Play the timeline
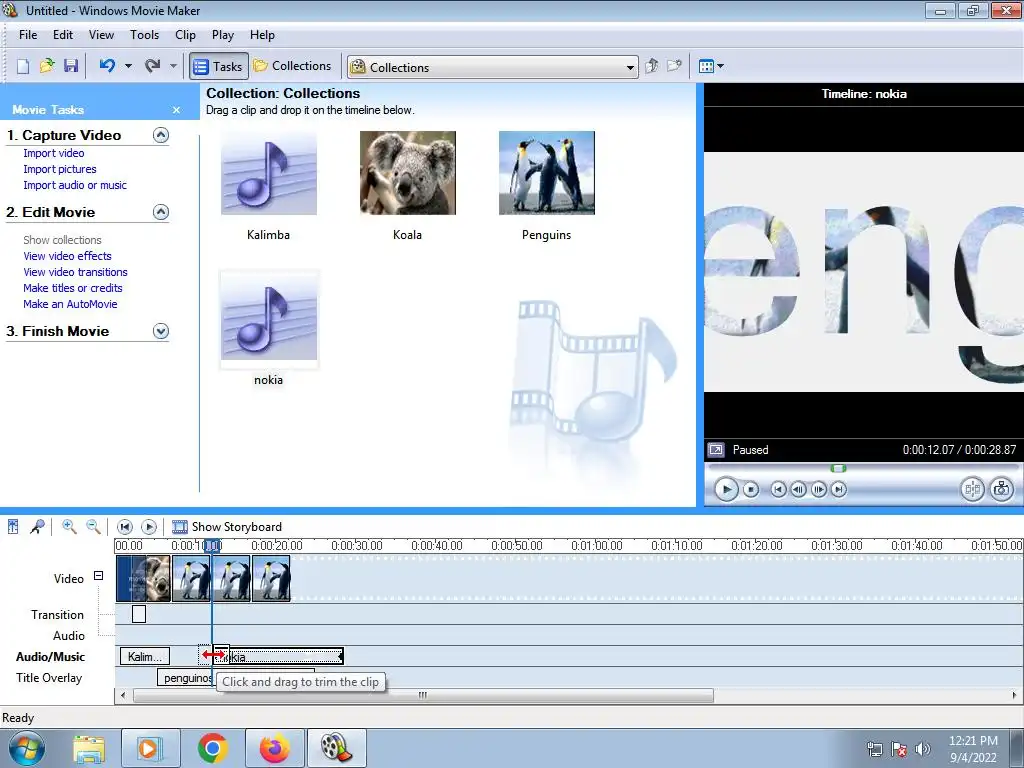Image resolution: width=1024 pixels, height=768 pixels. pyautogui.click(x=149, y=527)
